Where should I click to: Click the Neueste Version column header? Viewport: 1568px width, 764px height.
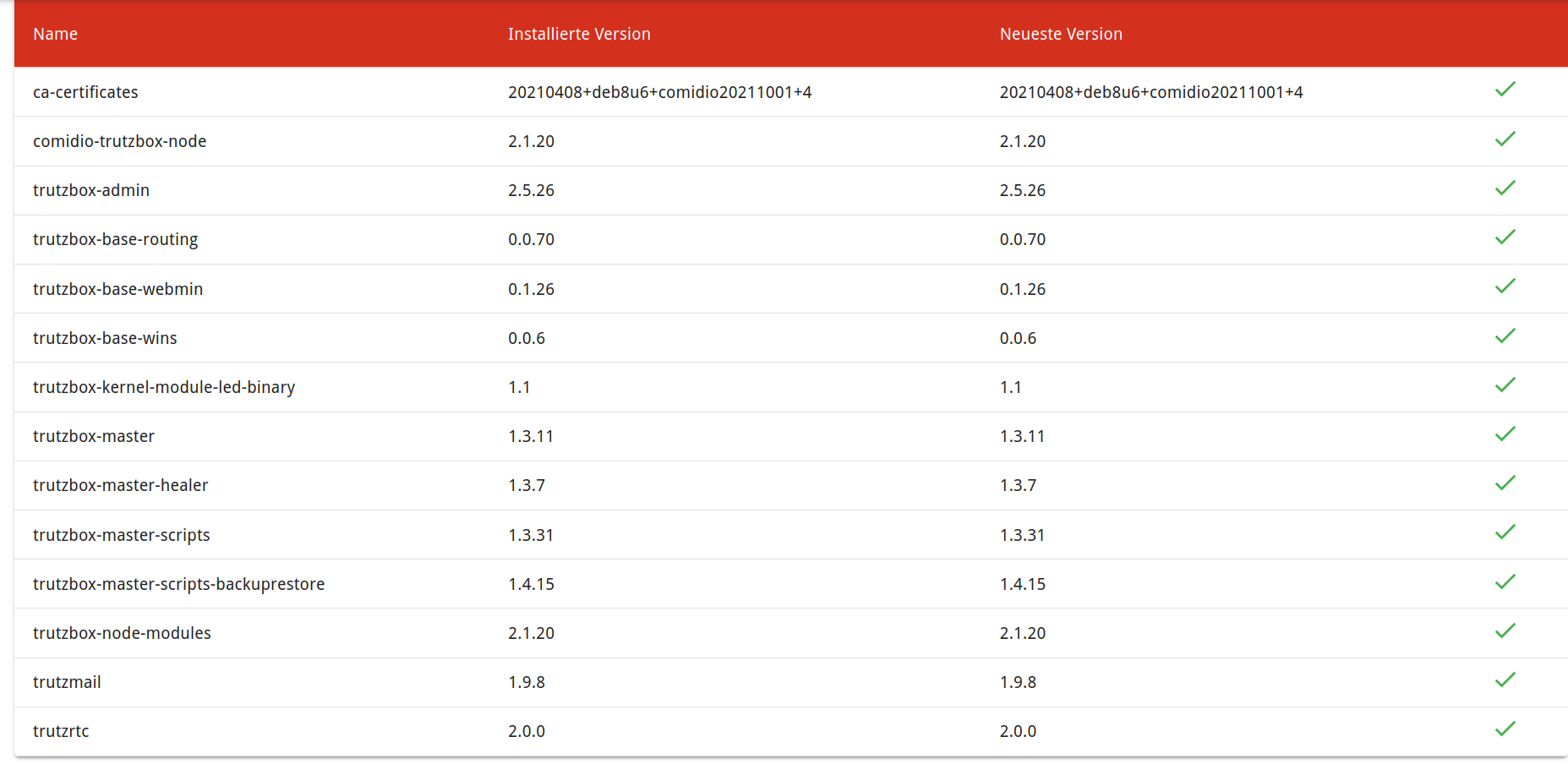pyautogui.click(x=1061, y=34)
